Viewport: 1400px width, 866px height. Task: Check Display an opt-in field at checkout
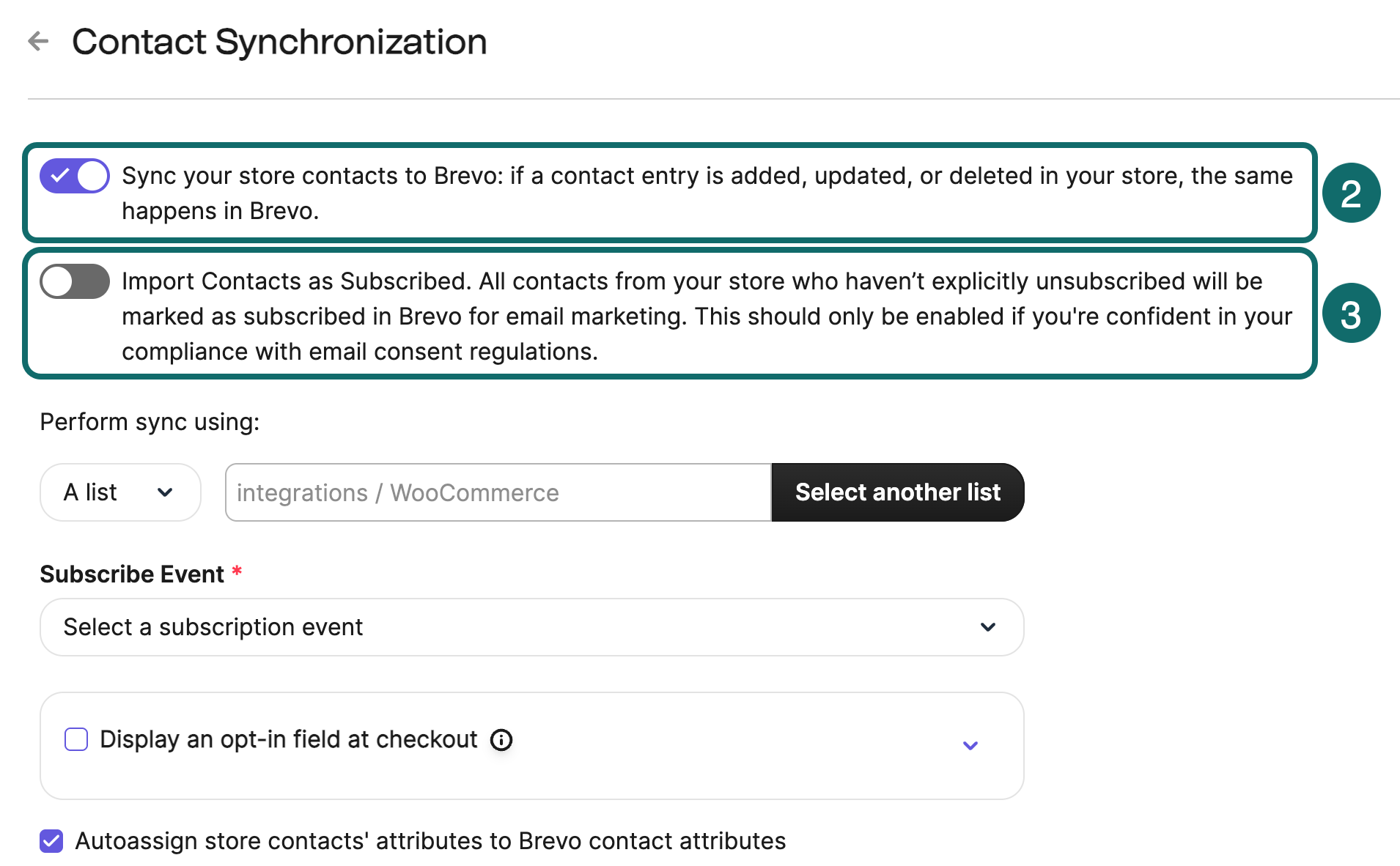(x=75, y=739)
